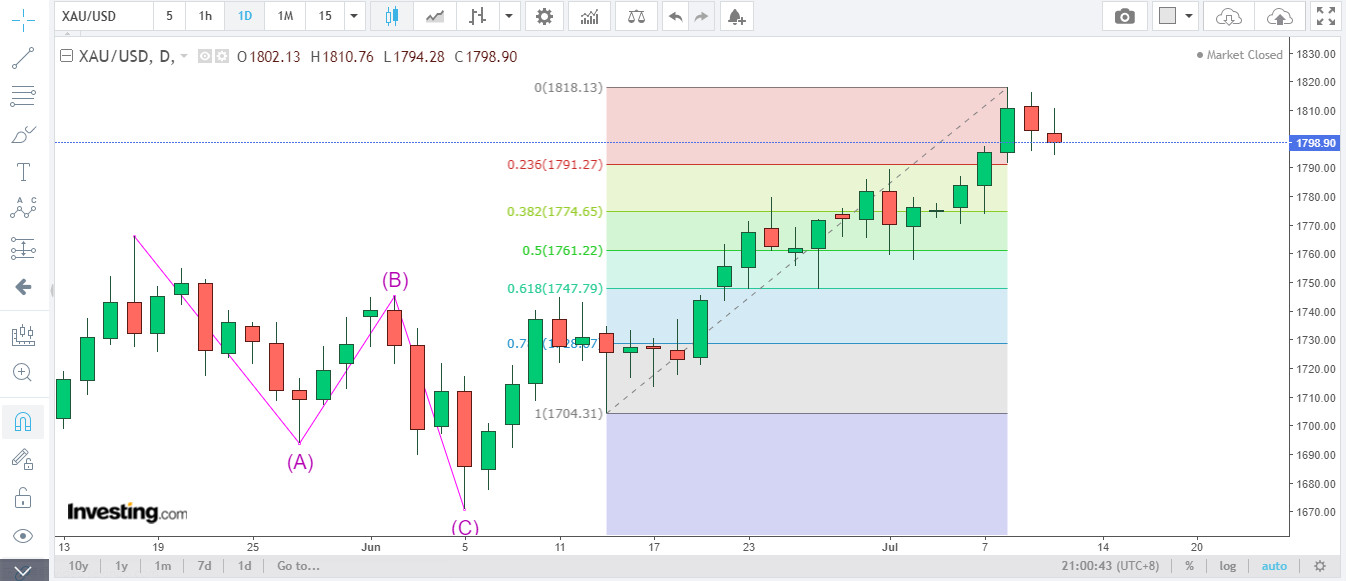Collapse the XAU/USD legend box
Image resolution: width=1363 pixels, height=581 pixels.
(67, 57)
